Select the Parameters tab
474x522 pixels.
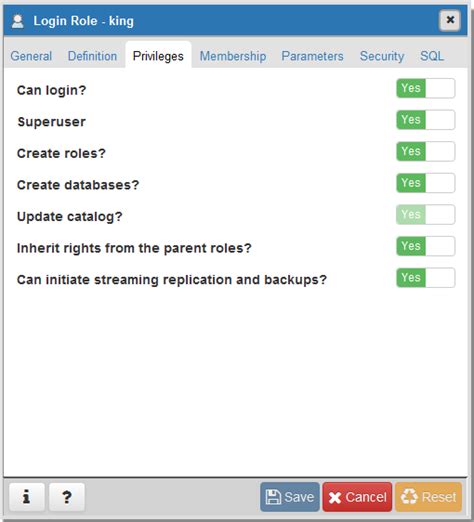click(312, 56)
